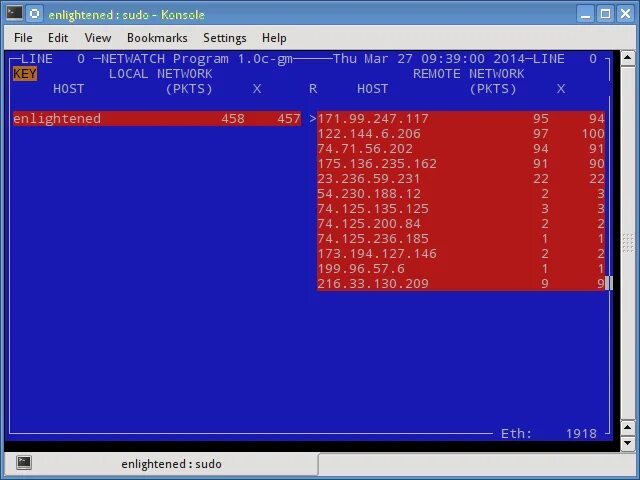640x480 pixels.
Task: Close the Konsole window
Action: 626,13
